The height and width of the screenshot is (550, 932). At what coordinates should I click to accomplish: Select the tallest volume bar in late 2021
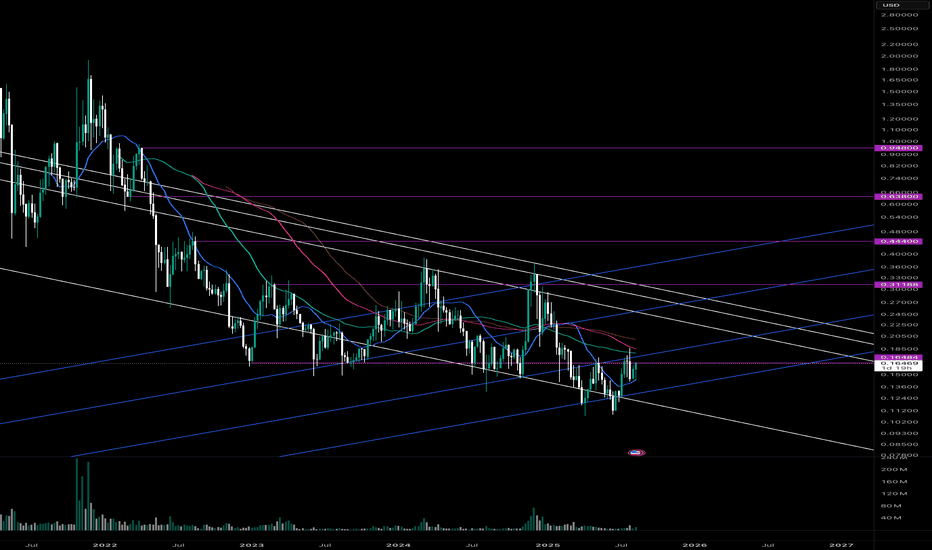pos(77,494)
